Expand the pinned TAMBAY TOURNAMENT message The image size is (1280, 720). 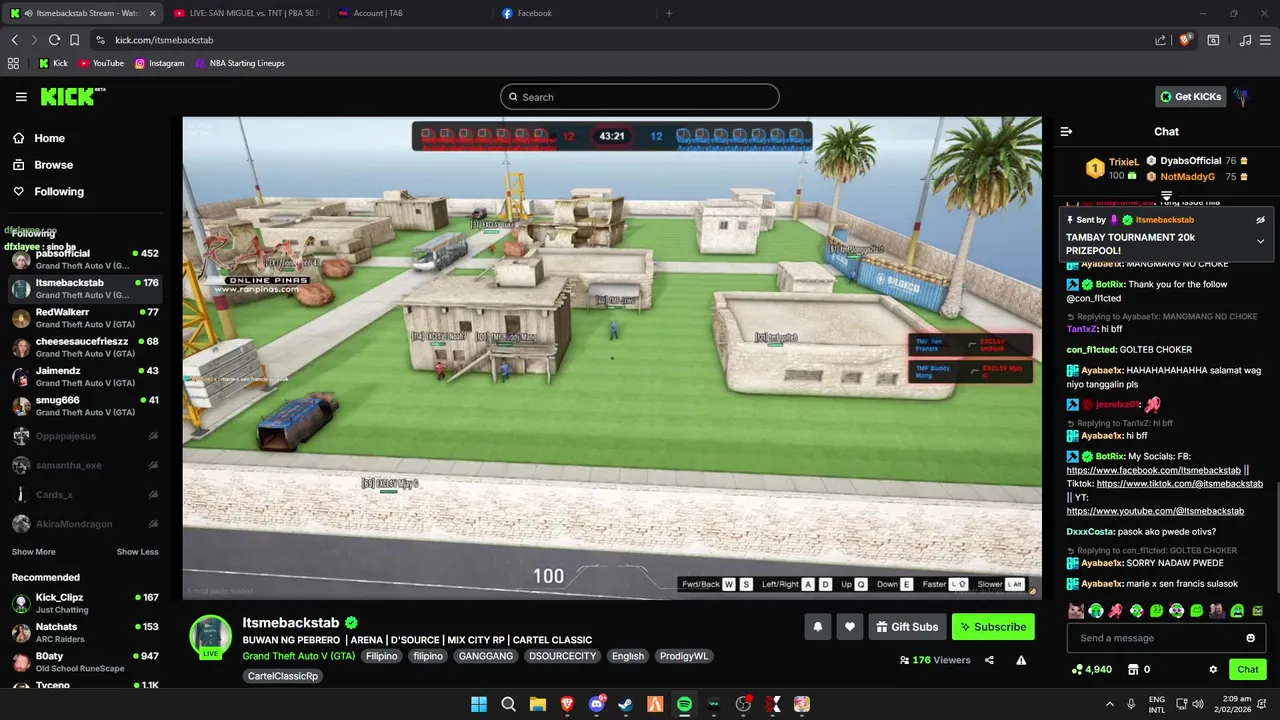tap(1260, 241)
